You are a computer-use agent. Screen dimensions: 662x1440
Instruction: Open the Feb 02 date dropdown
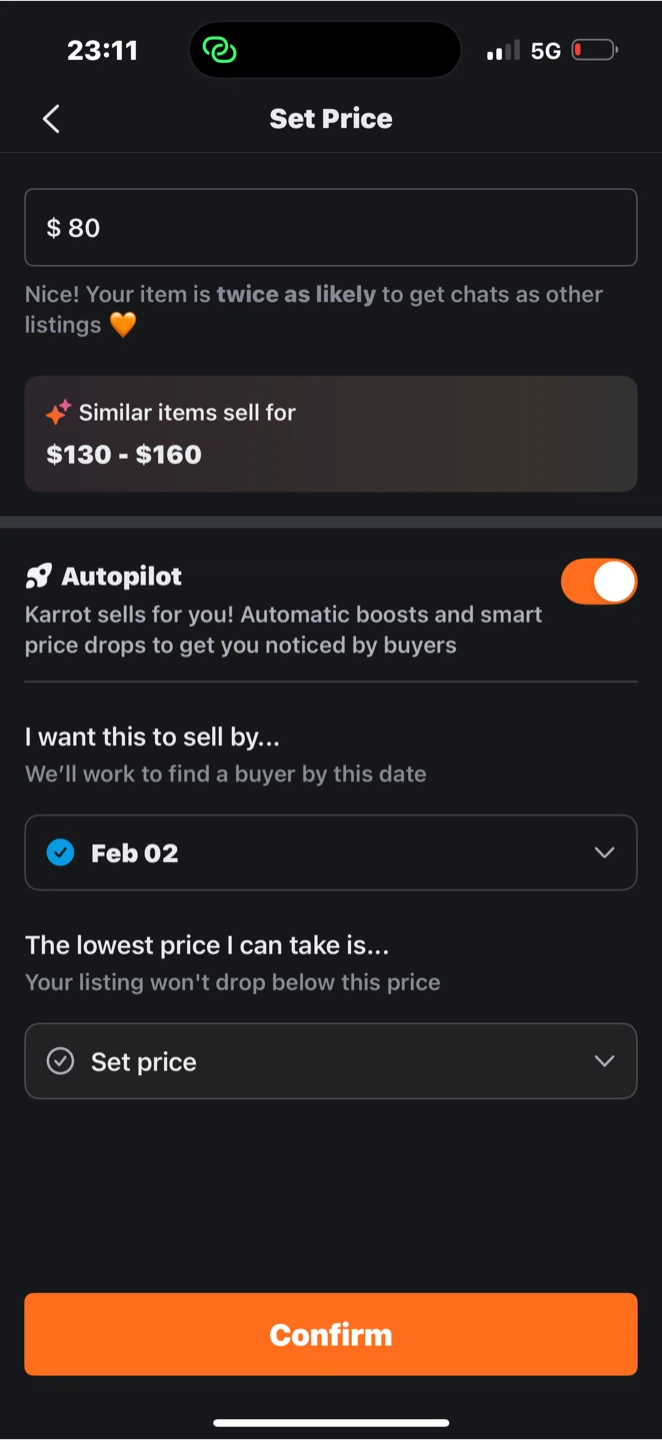coord(331,853)
